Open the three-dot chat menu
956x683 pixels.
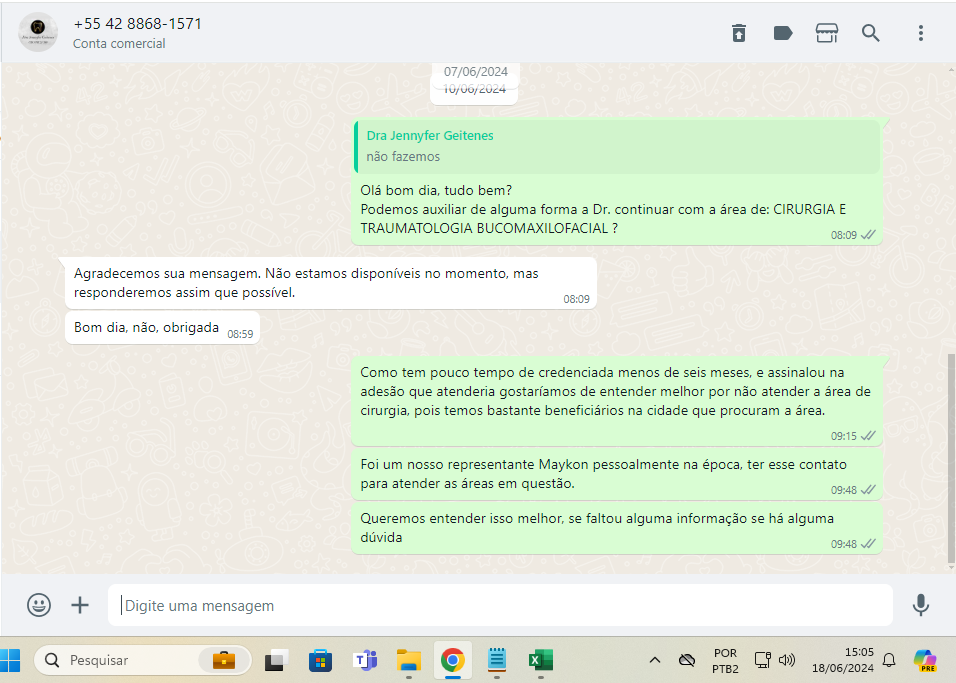(x=920, y=33)
